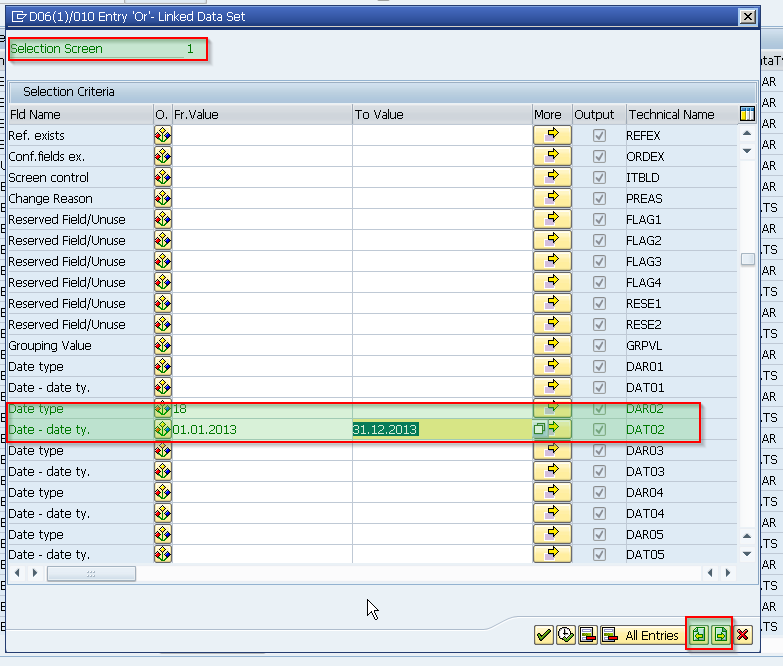Click the red X Cancel icon

(743, 635)
